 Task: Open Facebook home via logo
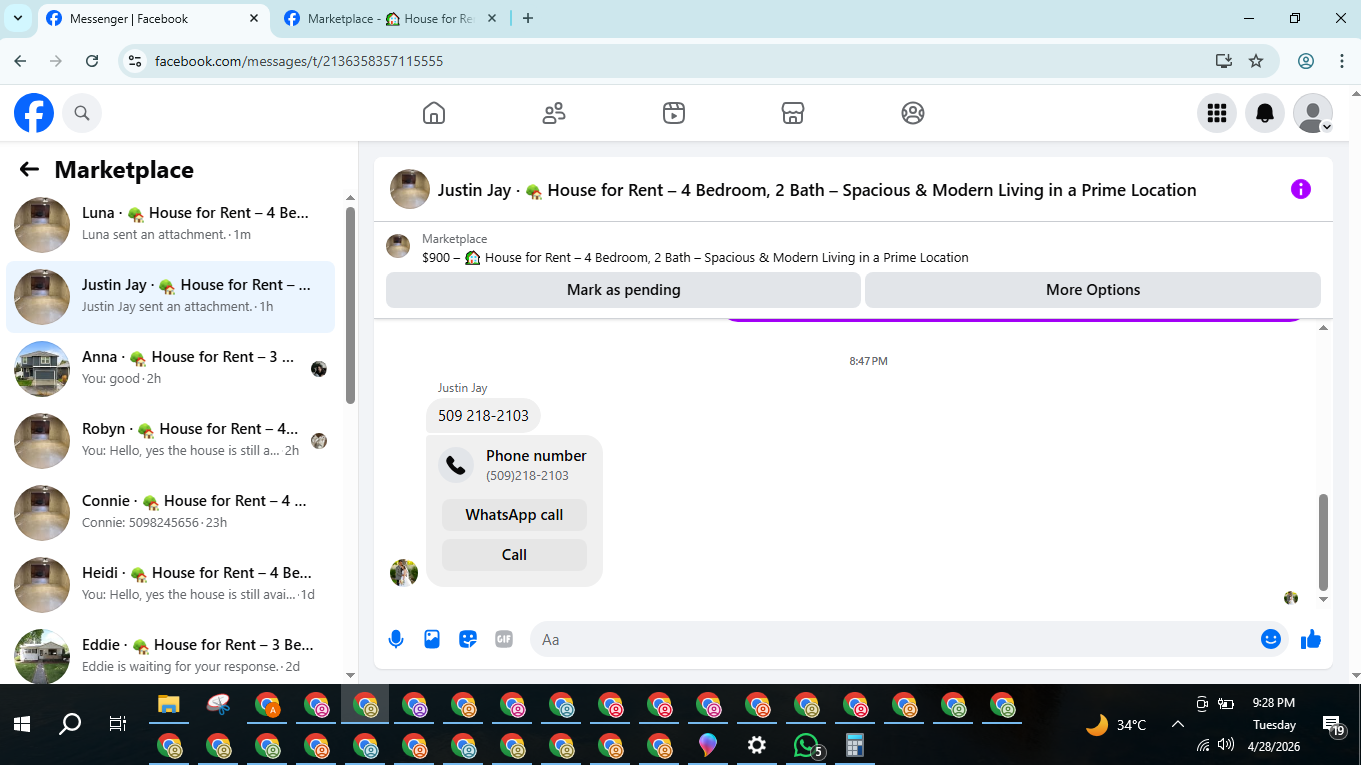click(34, 113)
